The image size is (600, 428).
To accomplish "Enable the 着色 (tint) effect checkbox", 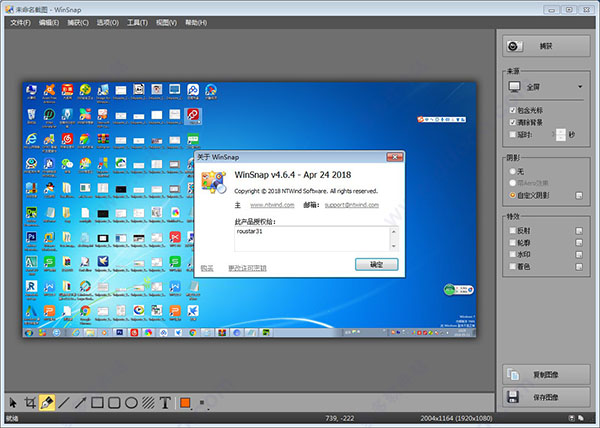I will [513, 267].
